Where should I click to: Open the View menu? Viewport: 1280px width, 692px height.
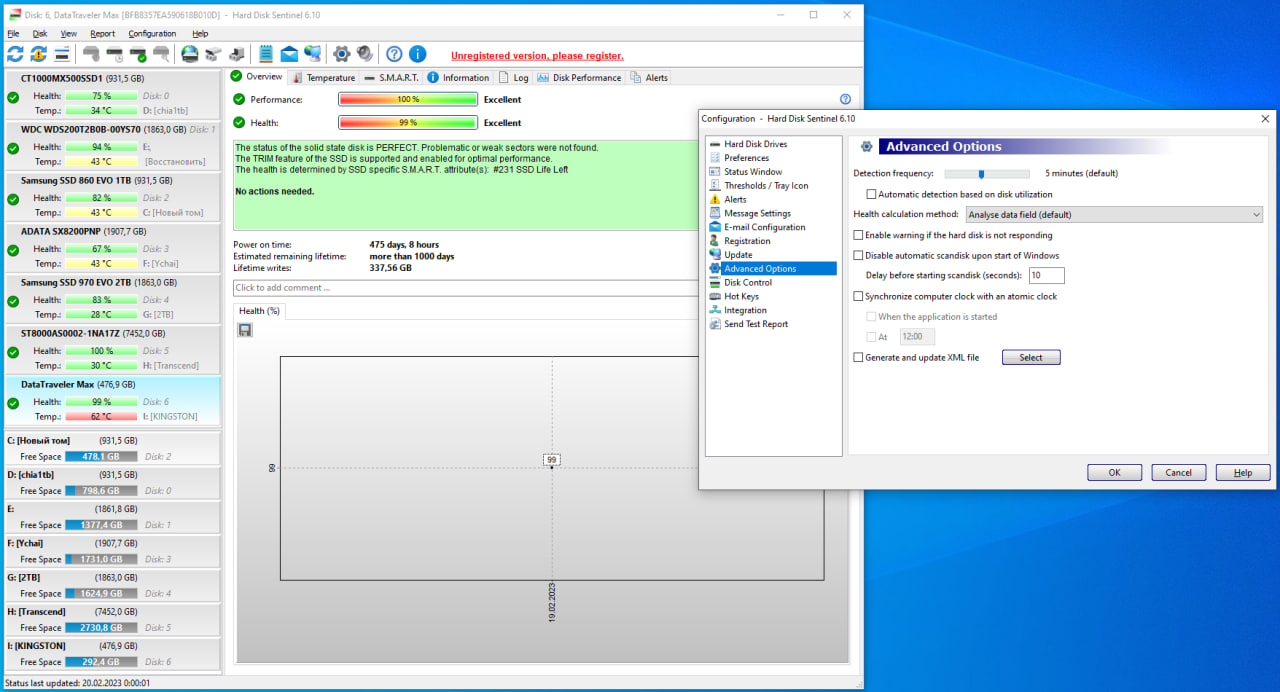click(69, 33)
